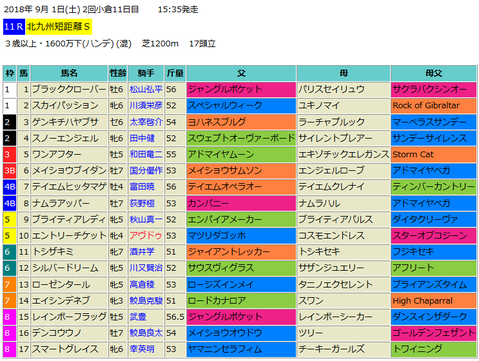Open jockey 幸英明 link
Screen dimensions: 479x361
142,349
